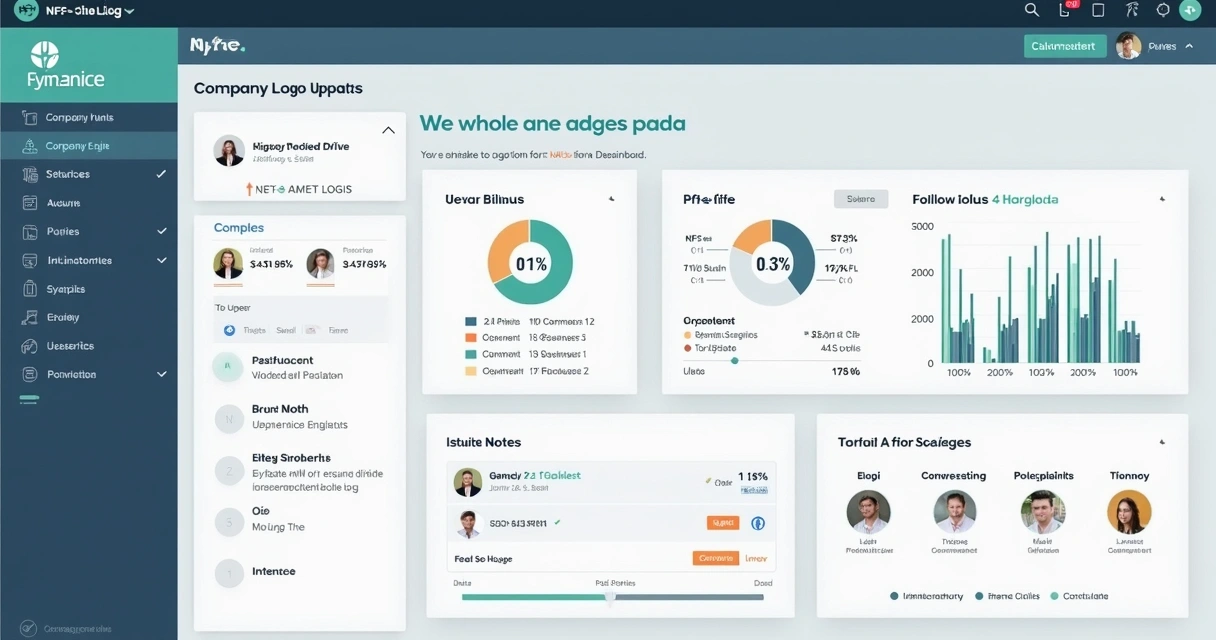Click the green round icon in top-right corner
This screenshot has height=640, width=1216.
pos(1190,10)
